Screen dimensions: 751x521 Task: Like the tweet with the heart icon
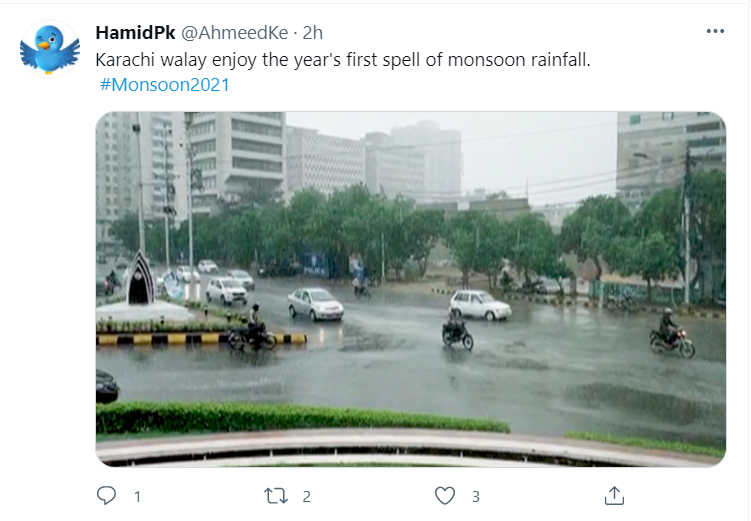(x=445, y=496)
